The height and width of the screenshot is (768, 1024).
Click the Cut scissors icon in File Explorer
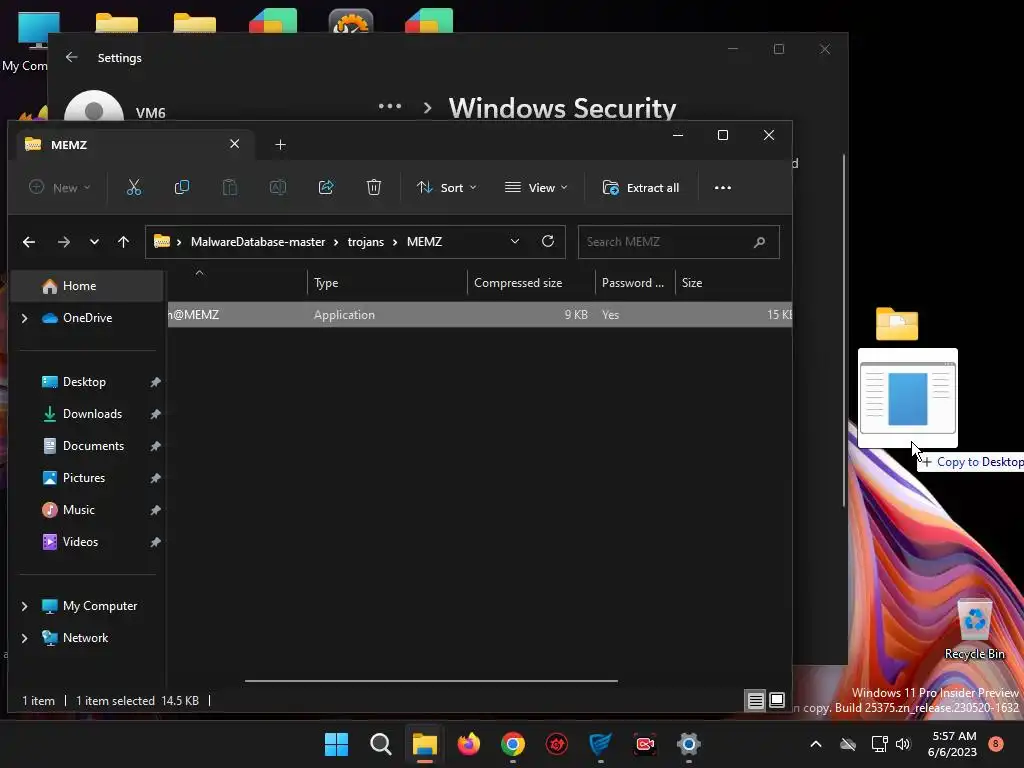[x=134, y=187]
